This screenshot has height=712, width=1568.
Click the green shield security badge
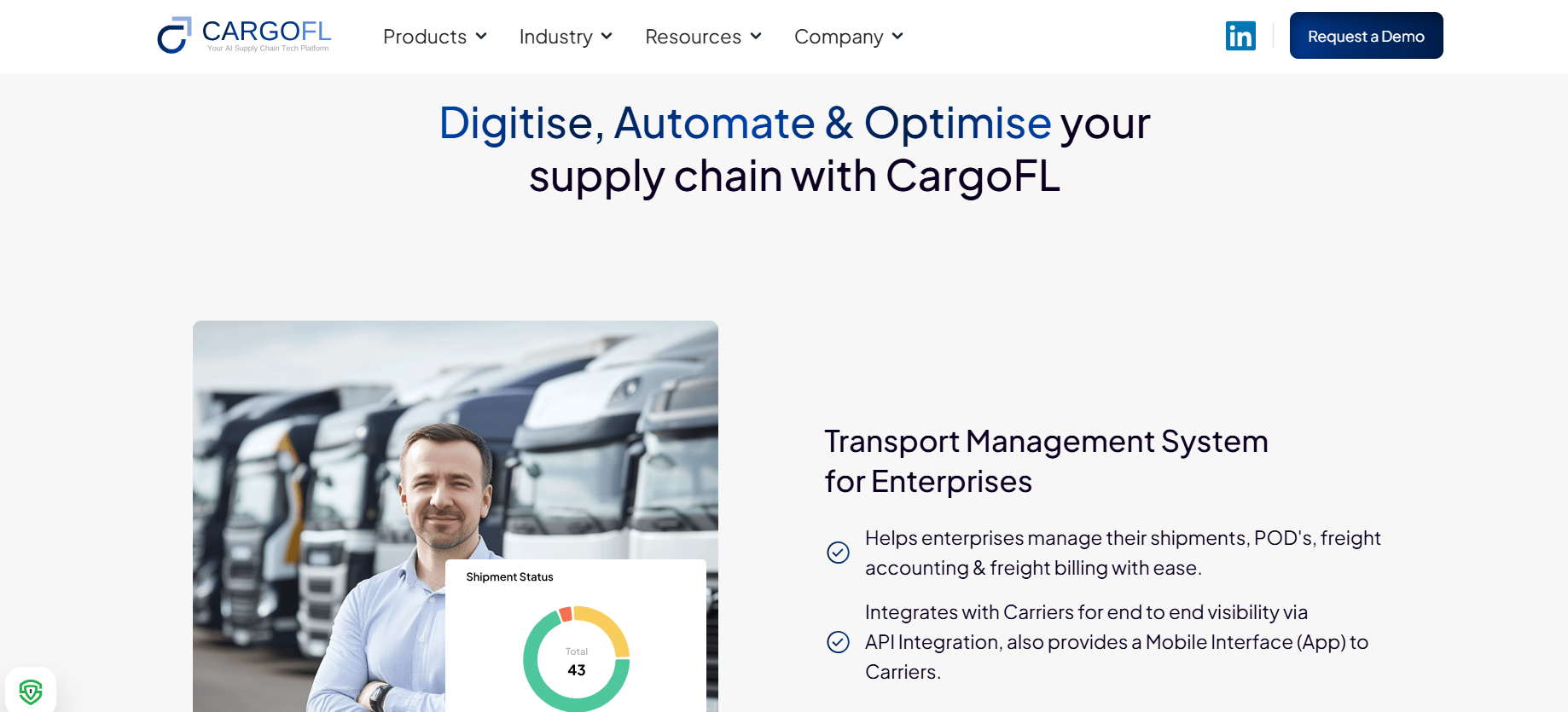[x=31, y=692]
